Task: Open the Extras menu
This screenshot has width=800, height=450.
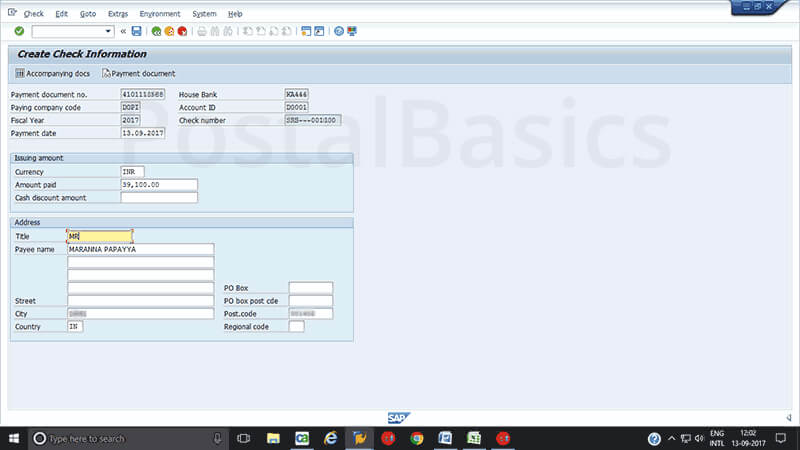Action: coord(117,14)
